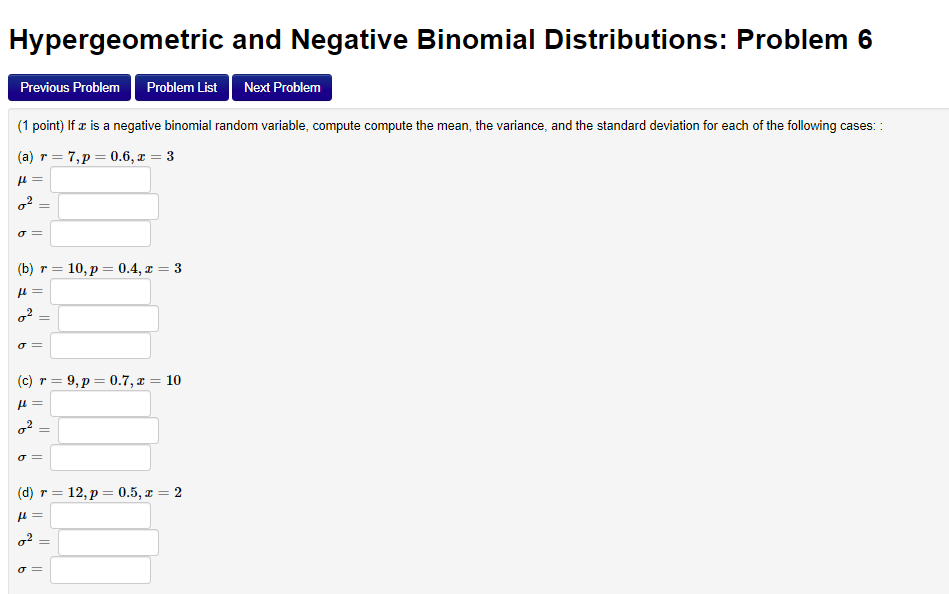949x594 pixels.
Task: Click the μ input field for part (b)
Action: (99, 292)
